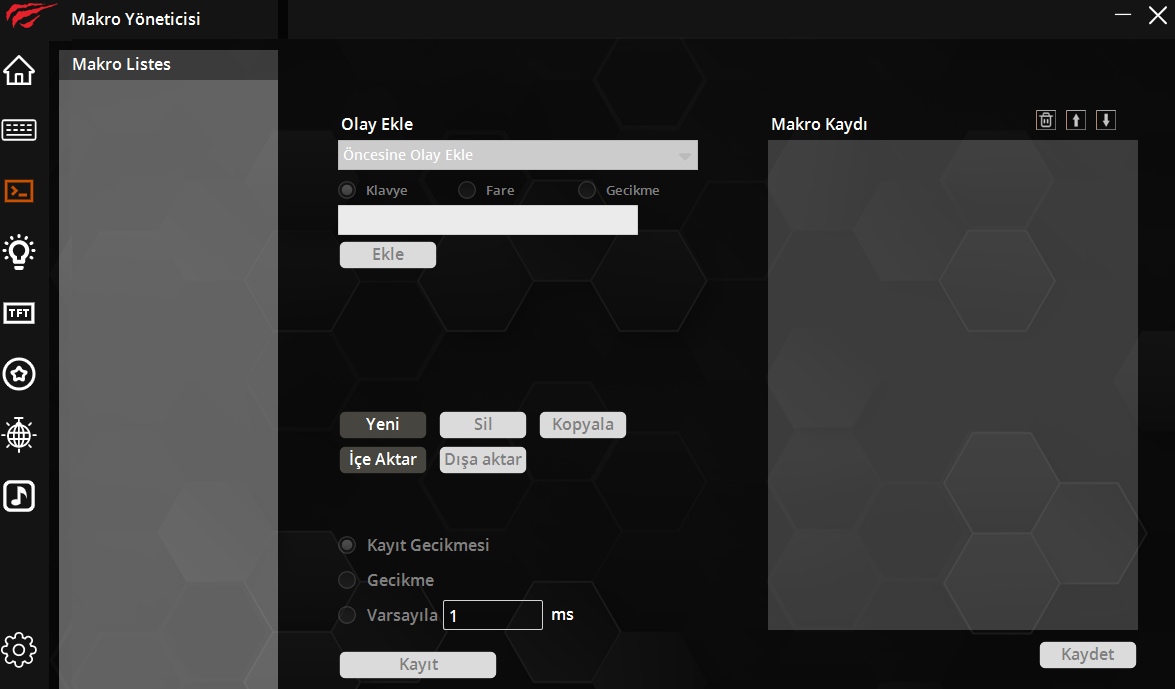Click the Ekle button

point(387,255)
